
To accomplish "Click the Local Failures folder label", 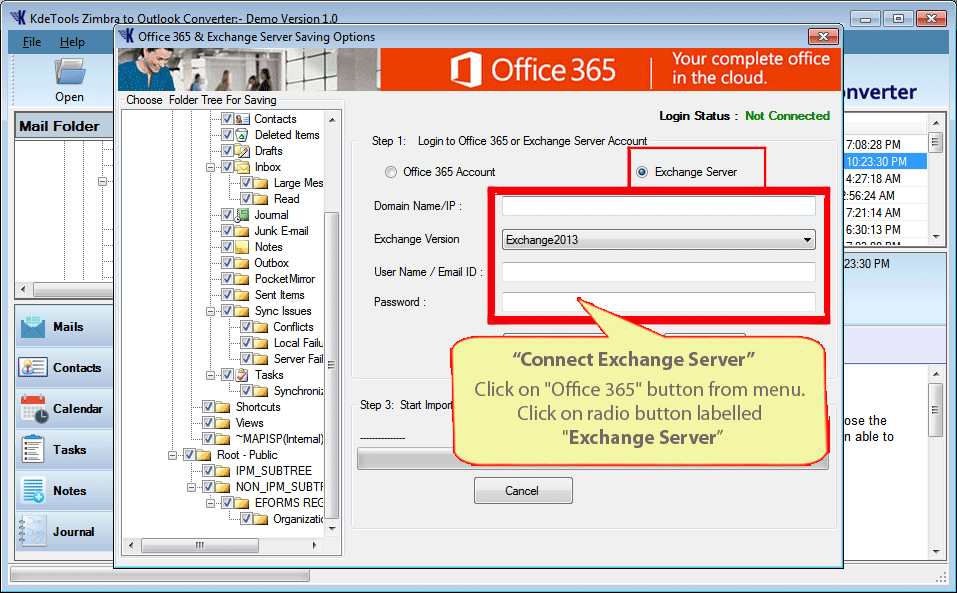I will click(298, 343).
